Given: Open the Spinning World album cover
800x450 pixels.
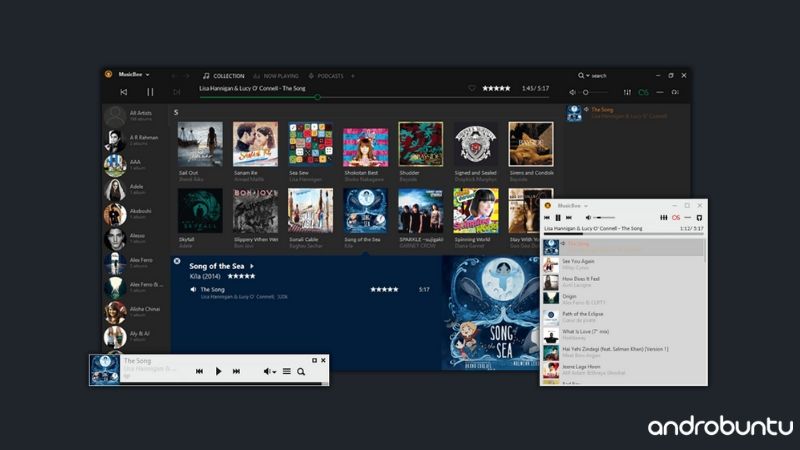Looking at the screenshot, I should pos(476,211).
